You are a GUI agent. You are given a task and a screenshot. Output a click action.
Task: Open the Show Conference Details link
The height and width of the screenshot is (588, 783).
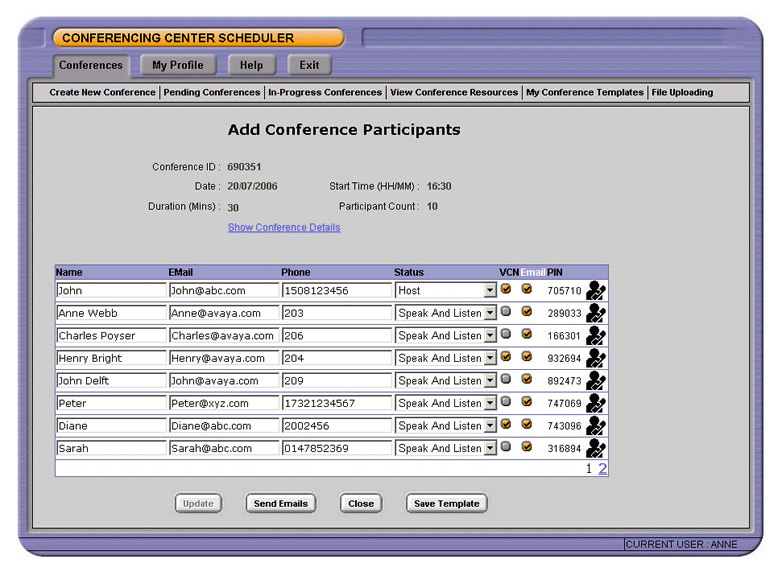point(284,227)
